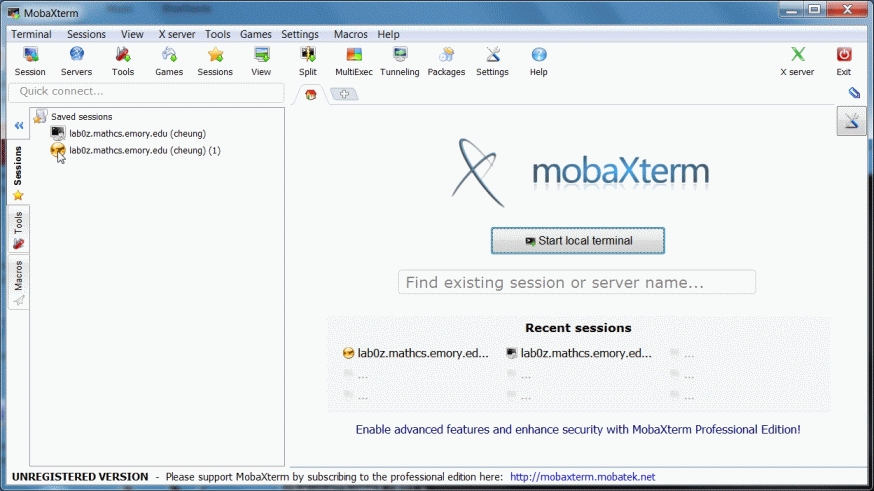Focus the Quick connect field
The height and width of the screenshot is (491, 874).
(x=147, y=92)
